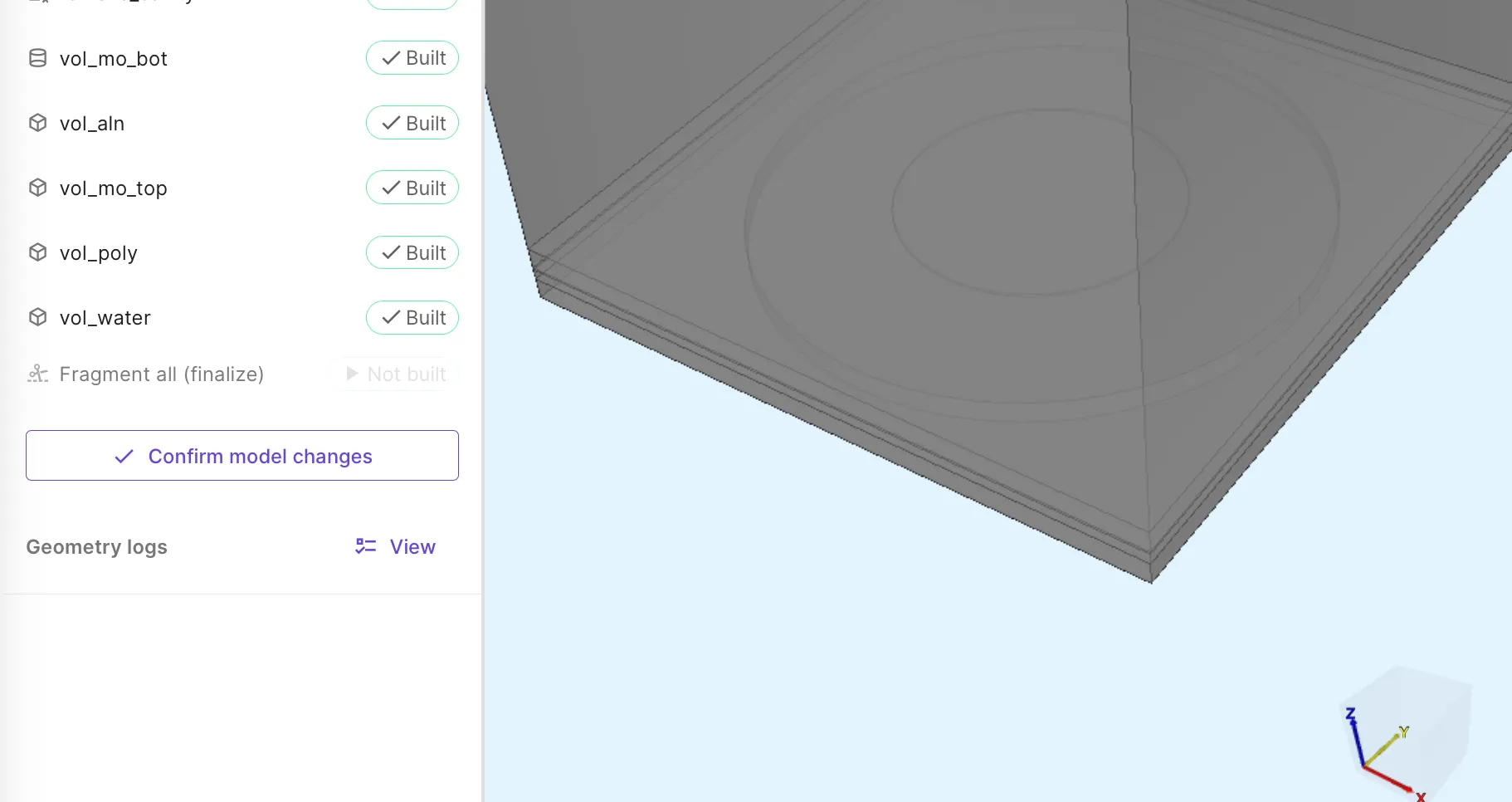1512x802 pixels.
Task: Click the vol_poly cube icon
Action: pos(38,252)
